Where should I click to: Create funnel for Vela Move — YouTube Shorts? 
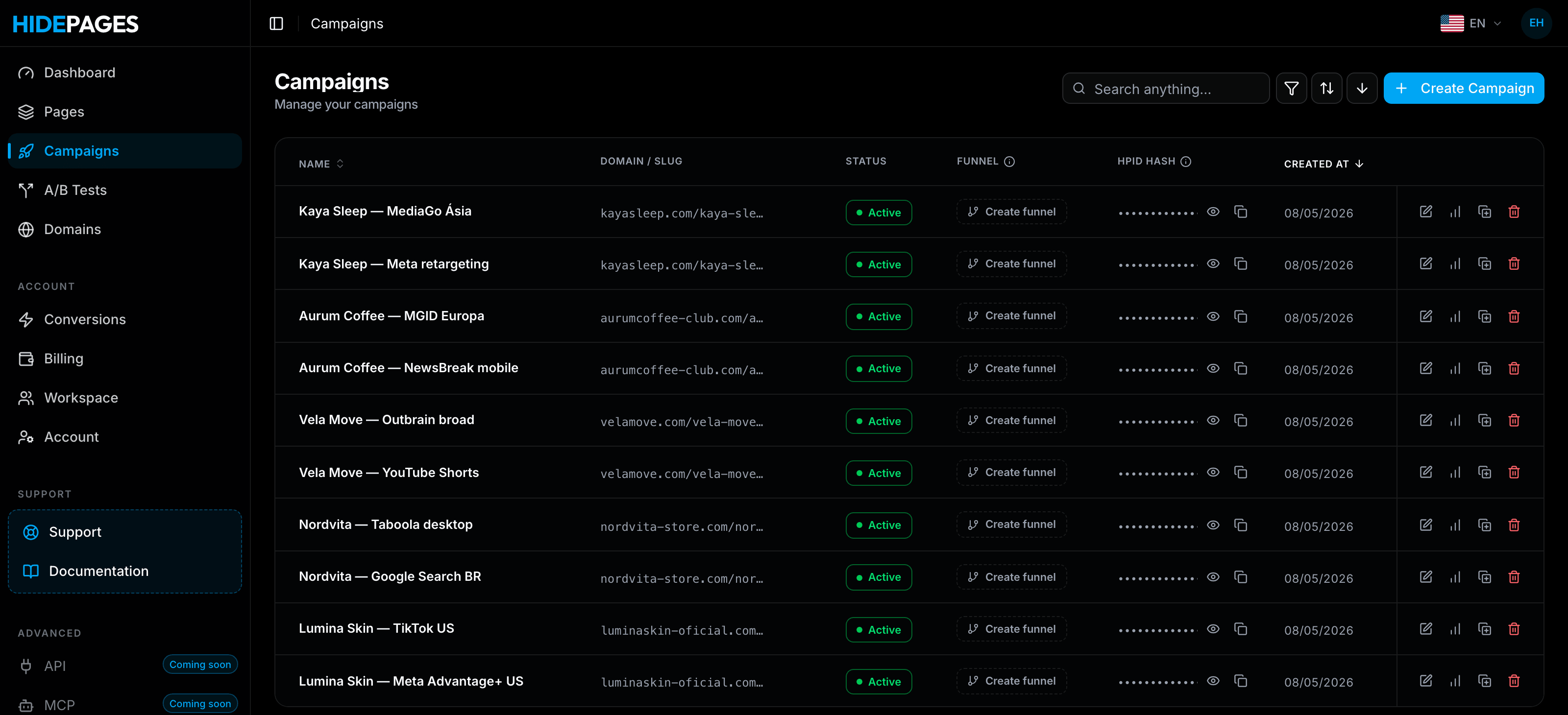(1011, 472)
